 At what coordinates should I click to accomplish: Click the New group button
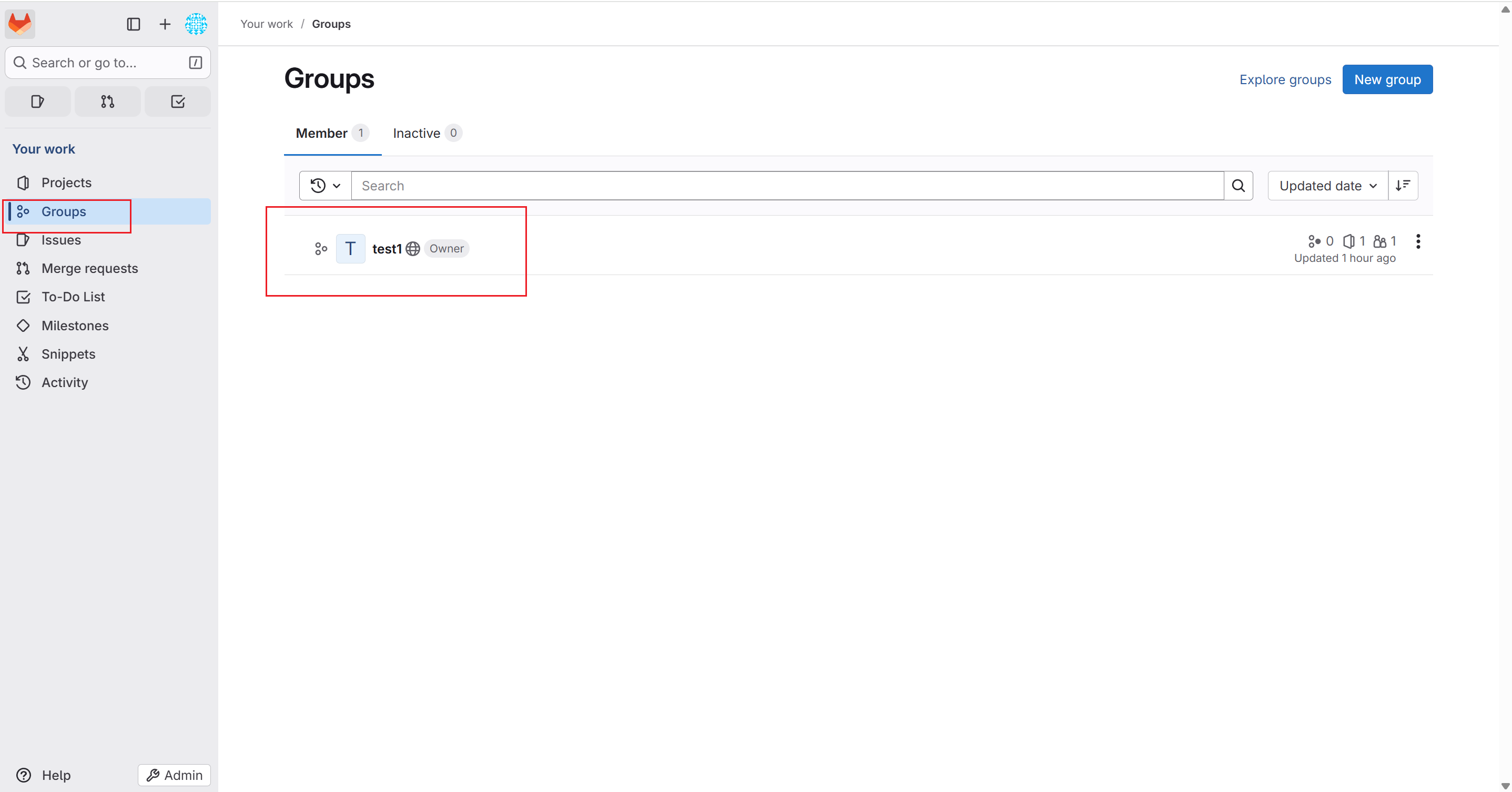tap(1387, 79)
